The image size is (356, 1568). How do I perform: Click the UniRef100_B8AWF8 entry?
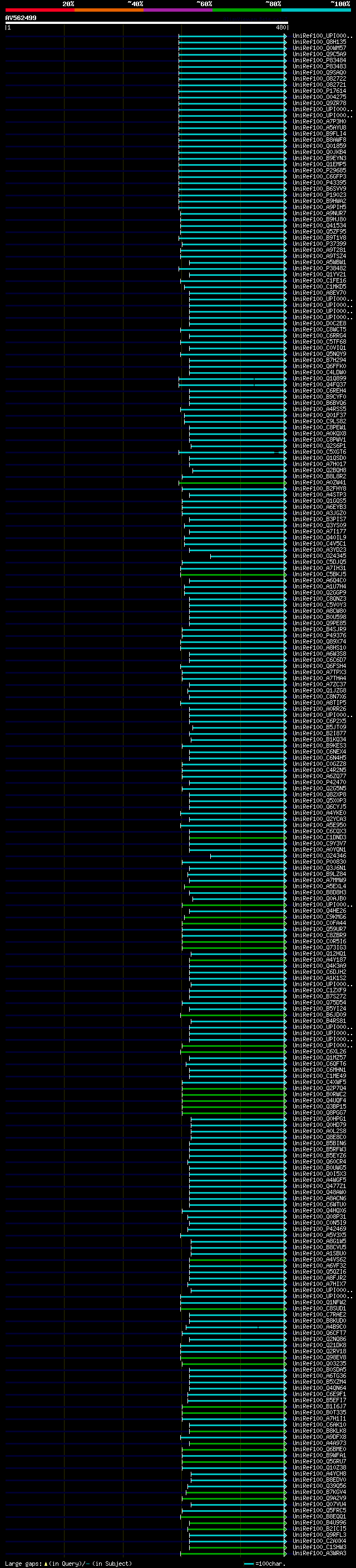click(x=319, y=140)
